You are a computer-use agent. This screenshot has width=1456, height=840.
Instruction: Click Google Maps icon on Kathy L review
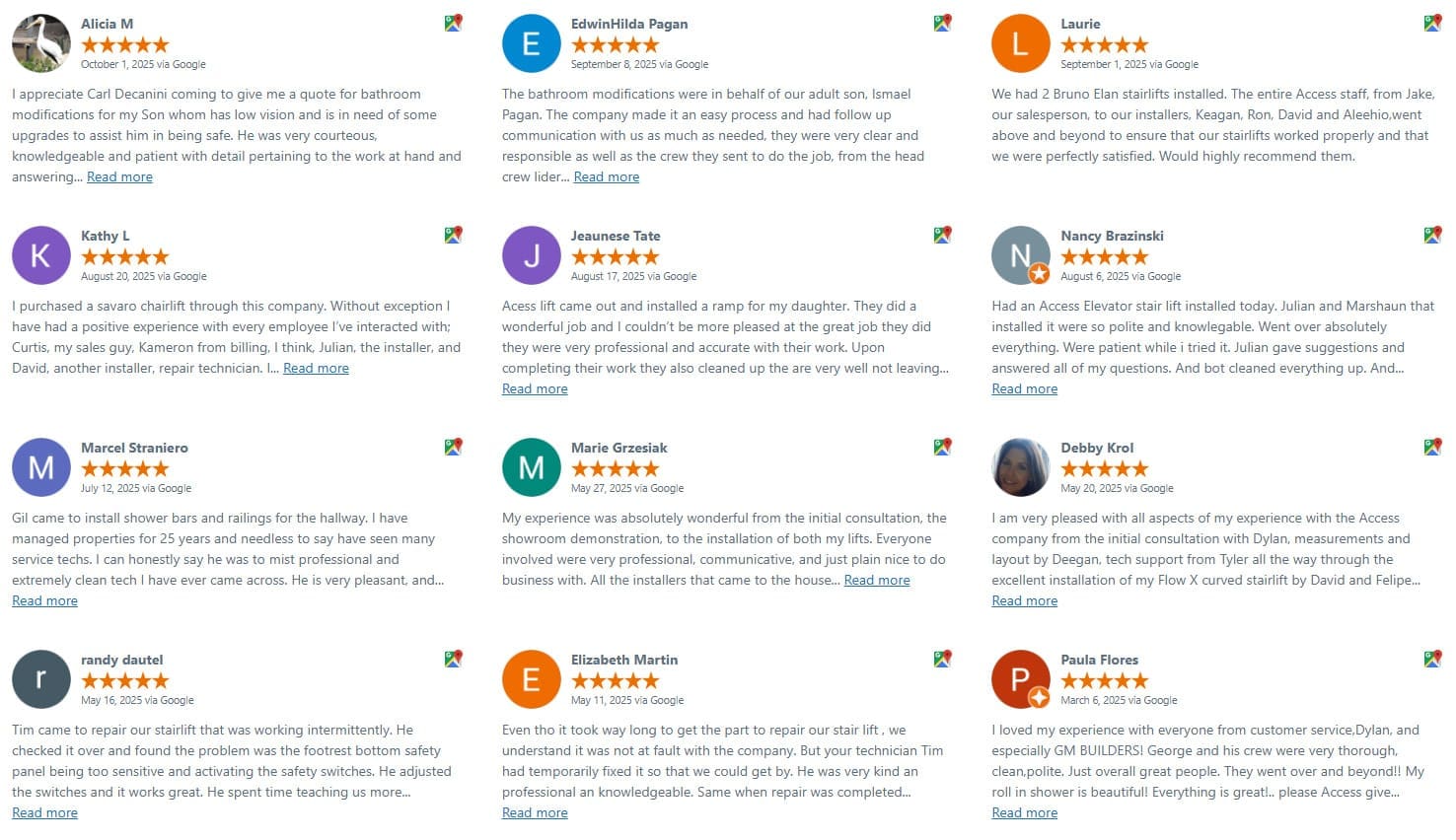(x=453, y=235)
